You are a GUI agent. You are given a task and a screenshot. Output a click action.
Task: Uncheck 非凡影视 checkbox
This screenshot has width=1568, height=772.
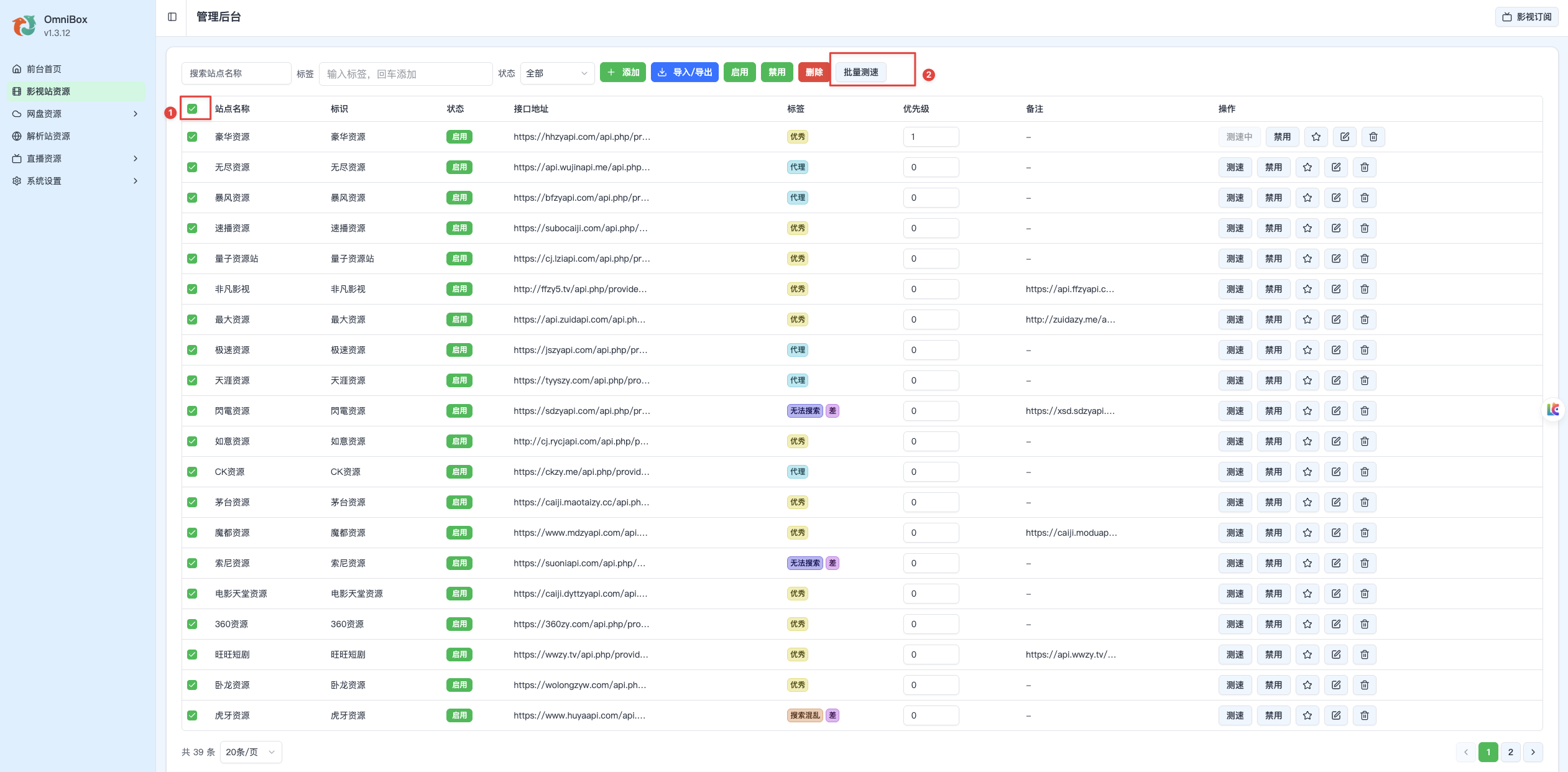tap(192, 289)
